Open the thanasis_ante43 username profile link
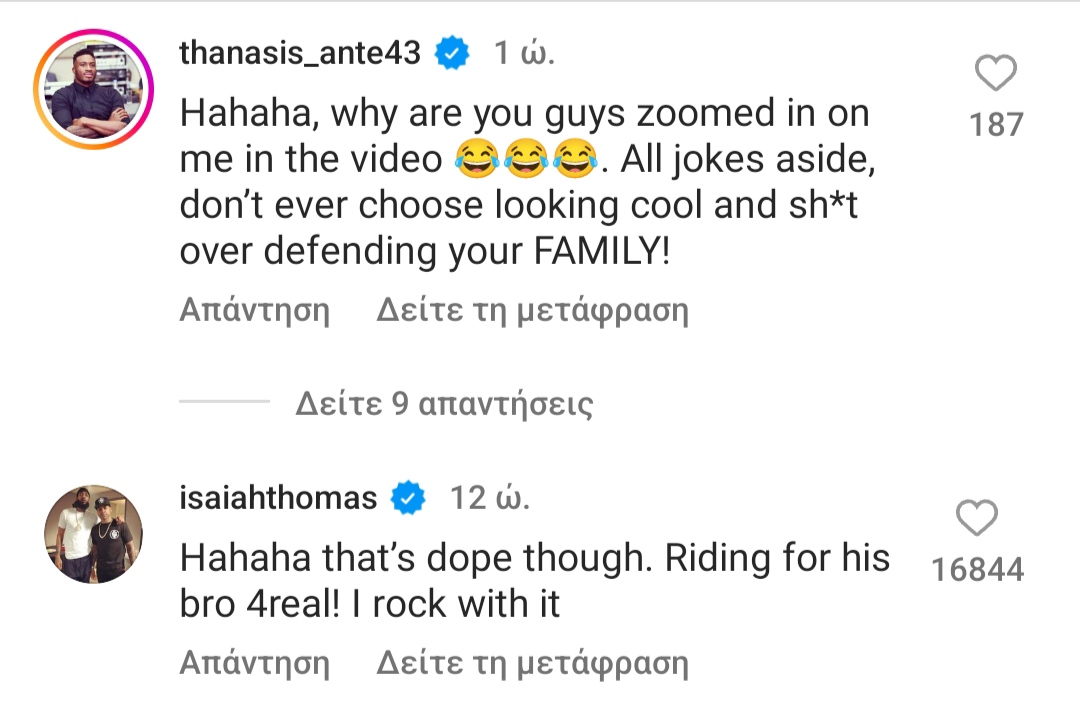Viewport: 1080px width, 709px height. pos(300,54)
